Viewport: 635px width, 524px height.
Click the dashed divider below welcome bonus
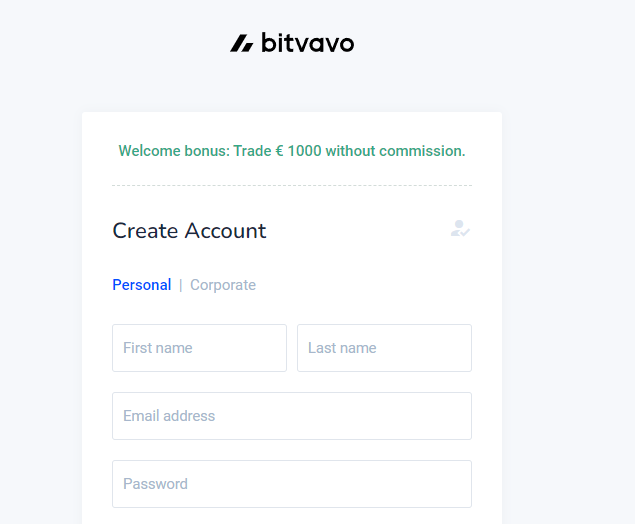(292, 185)
